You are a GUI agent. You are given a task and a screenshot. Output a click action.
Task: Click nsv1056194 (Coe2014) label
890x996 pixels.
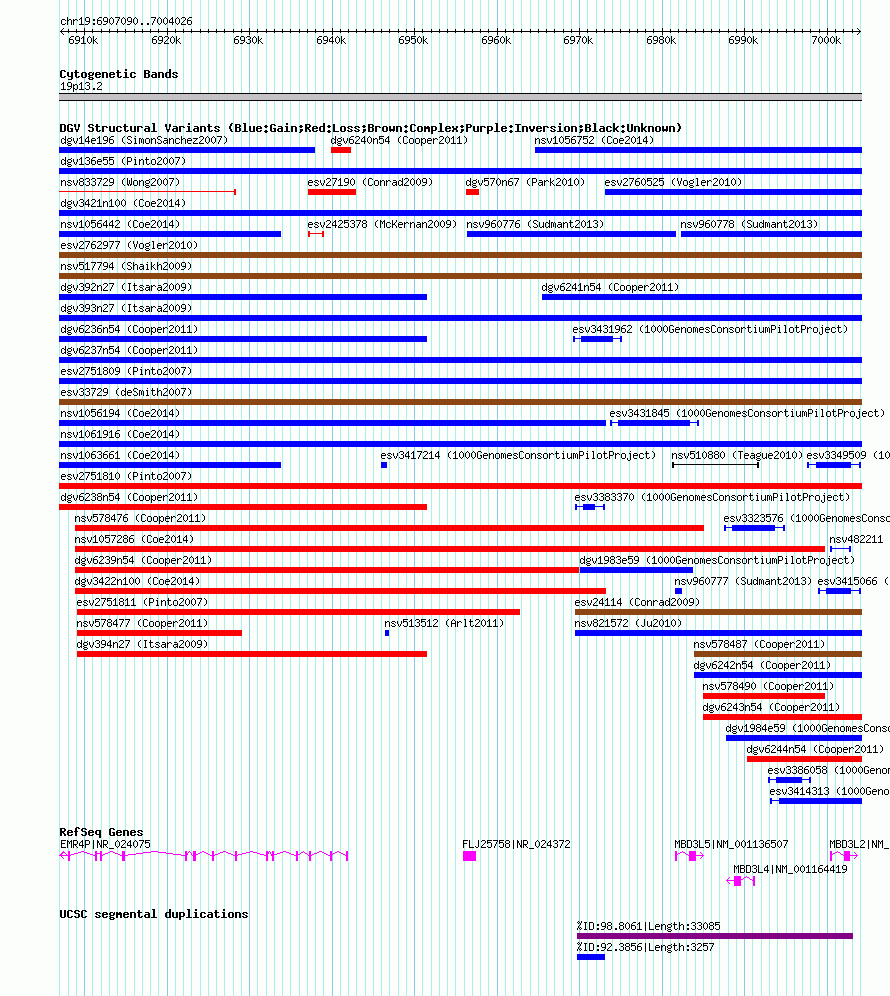point(120,413)
